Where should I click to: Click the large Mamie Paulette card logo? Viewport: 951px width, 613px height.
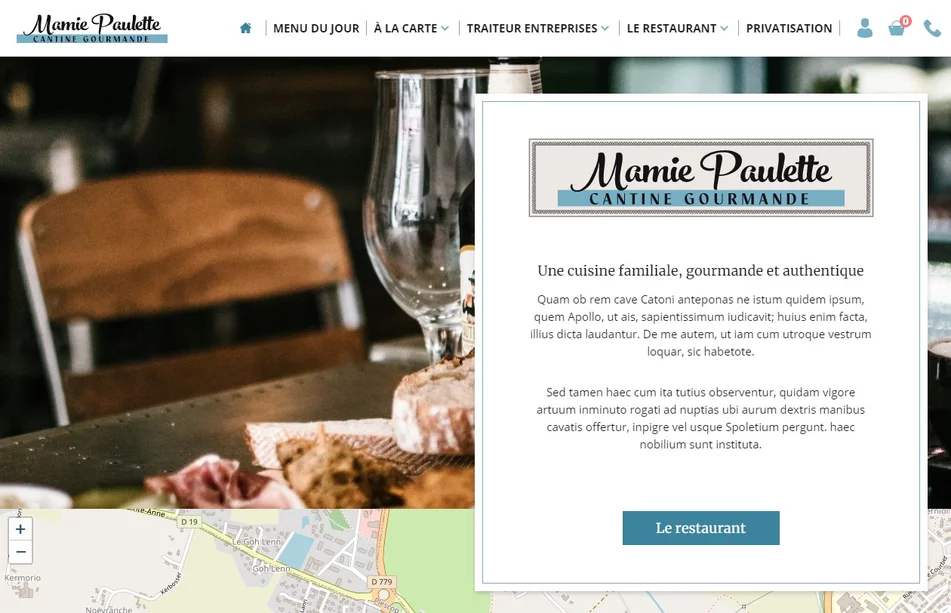pos(701,178)
